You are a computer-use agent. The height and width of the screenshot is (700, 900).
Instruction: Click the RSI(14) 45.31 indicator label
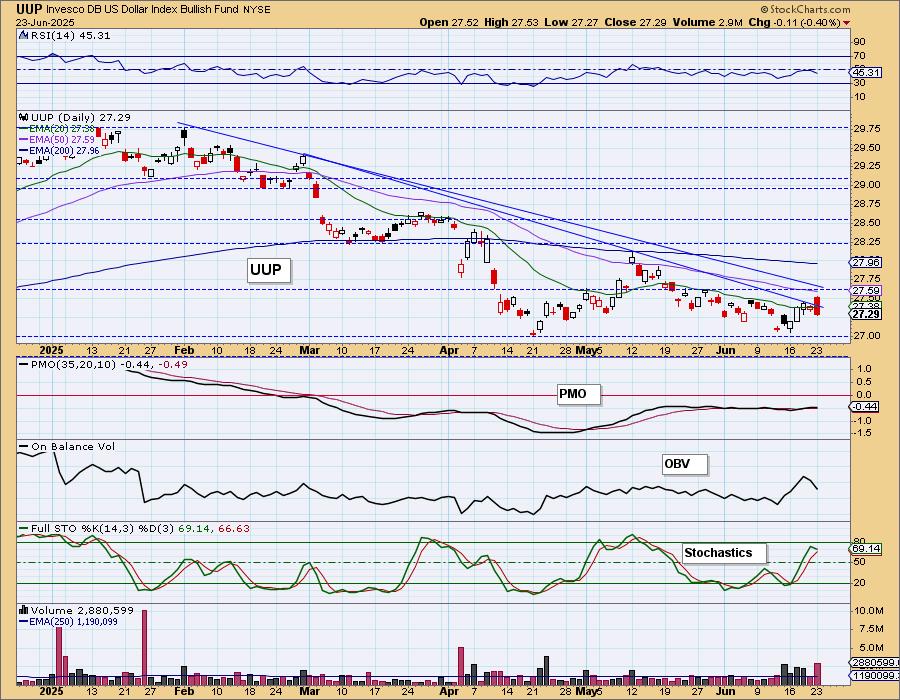pyautogui.click(x=71, y=36)
